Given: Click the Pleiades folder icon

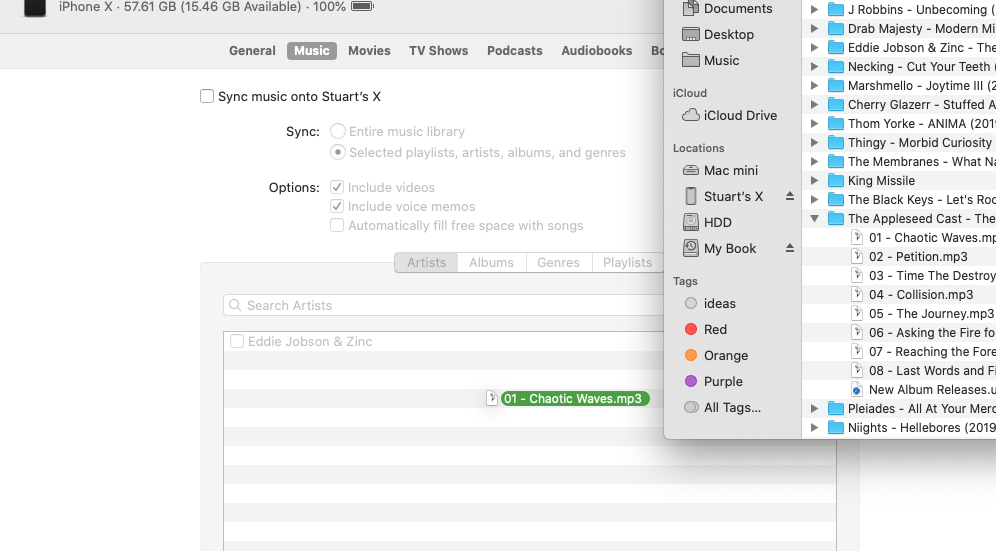Looking at the screenshot, I should pyautogui.click(x=836, y=409).
